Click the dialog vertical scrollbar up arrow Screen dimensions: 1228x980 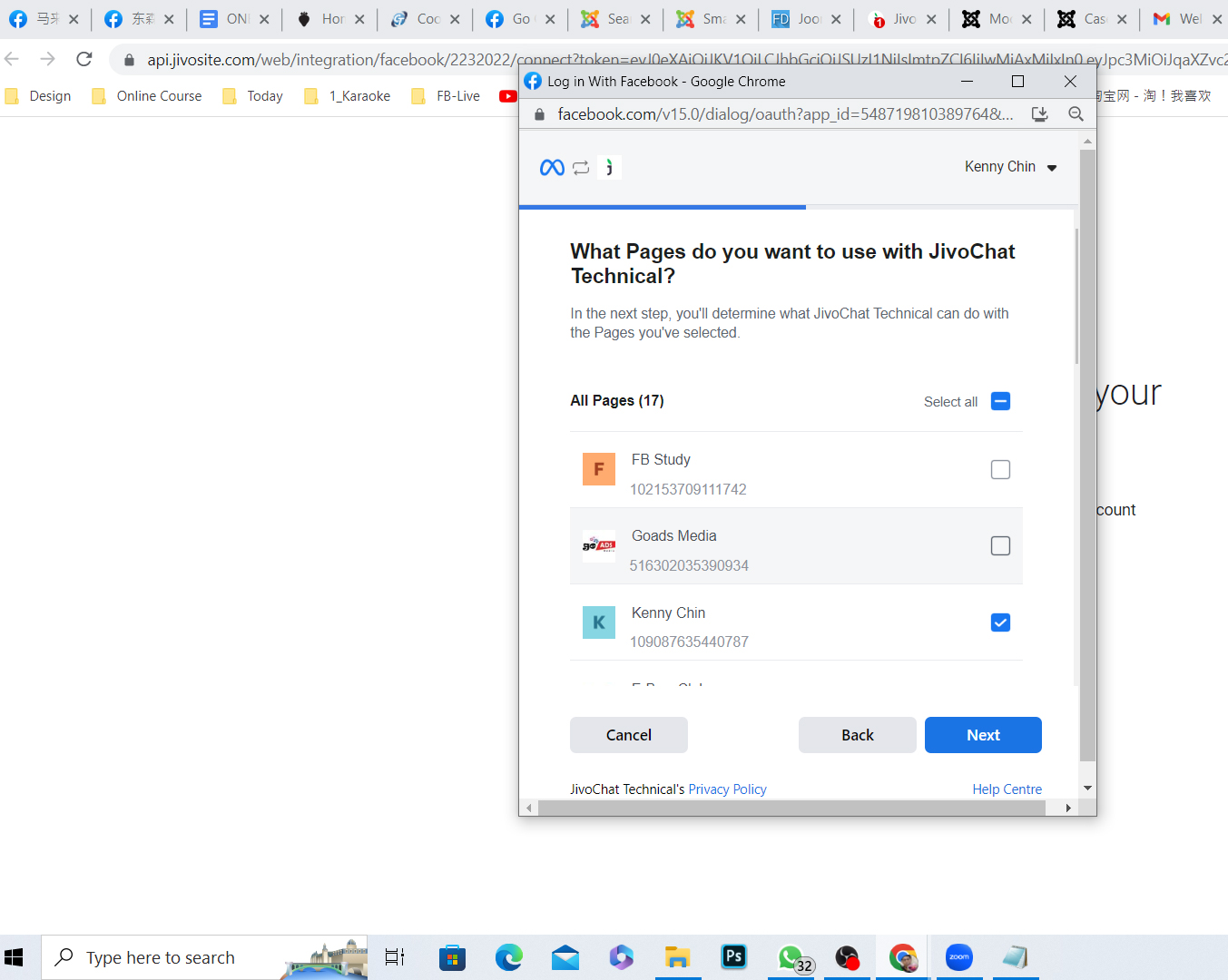click(1087, 141)
